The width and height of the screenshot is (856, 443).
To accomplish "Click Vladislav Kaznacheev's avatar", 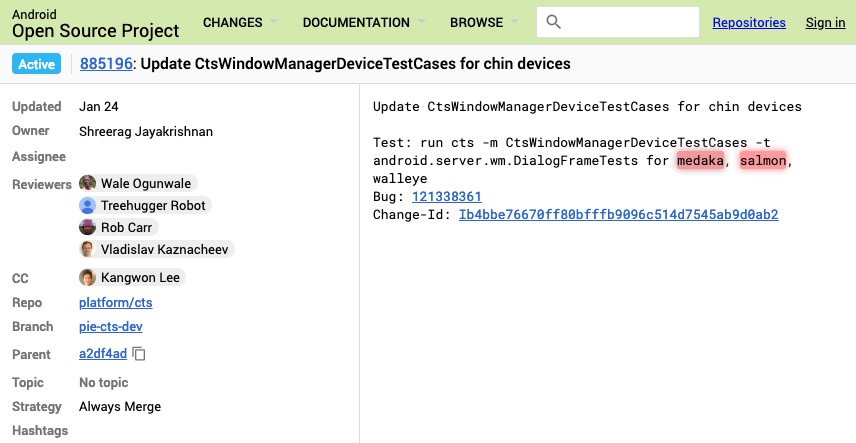I will [88, 250].
